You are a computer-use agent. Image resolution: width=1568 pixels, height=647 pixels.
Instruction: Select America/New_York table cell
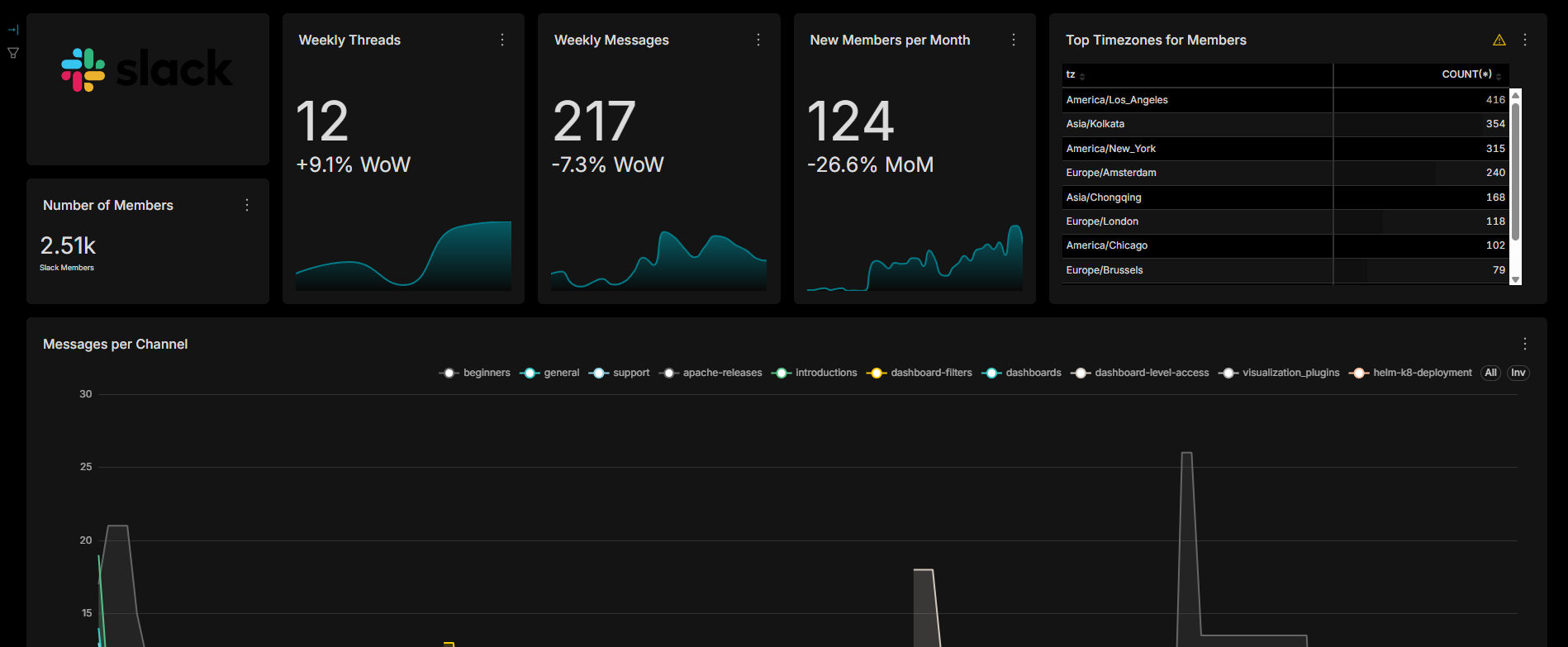[1198, 149]
